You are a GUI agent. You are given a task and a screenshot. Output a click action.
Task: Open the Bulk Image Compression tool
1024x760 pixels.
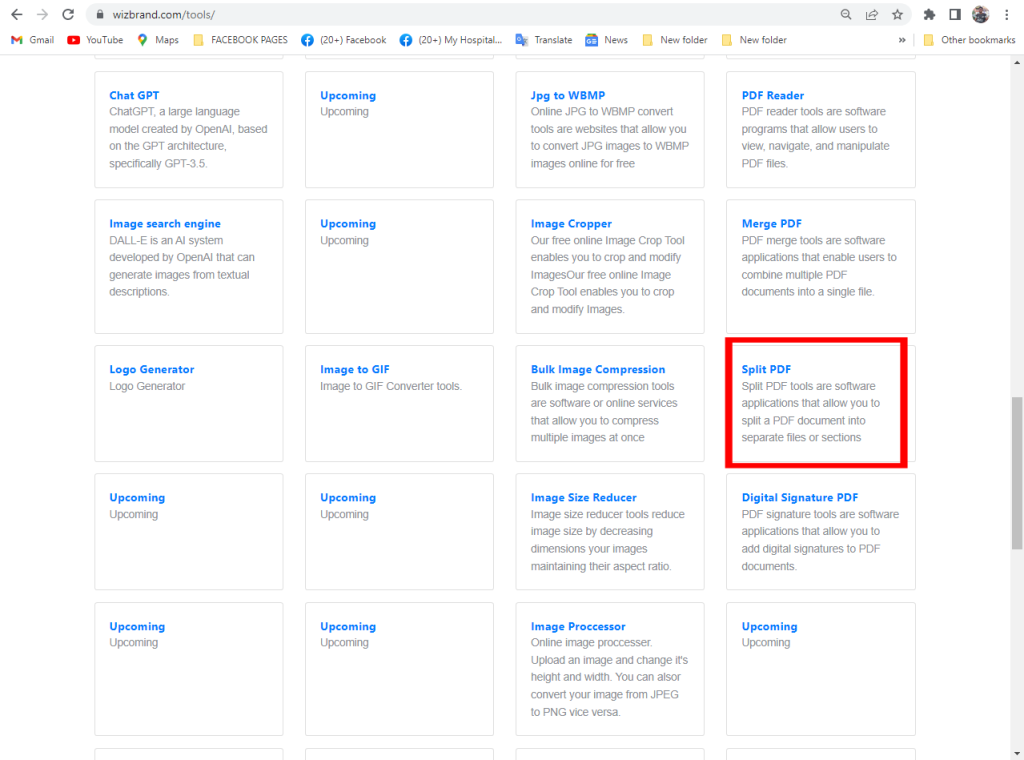tap(597, 369)
